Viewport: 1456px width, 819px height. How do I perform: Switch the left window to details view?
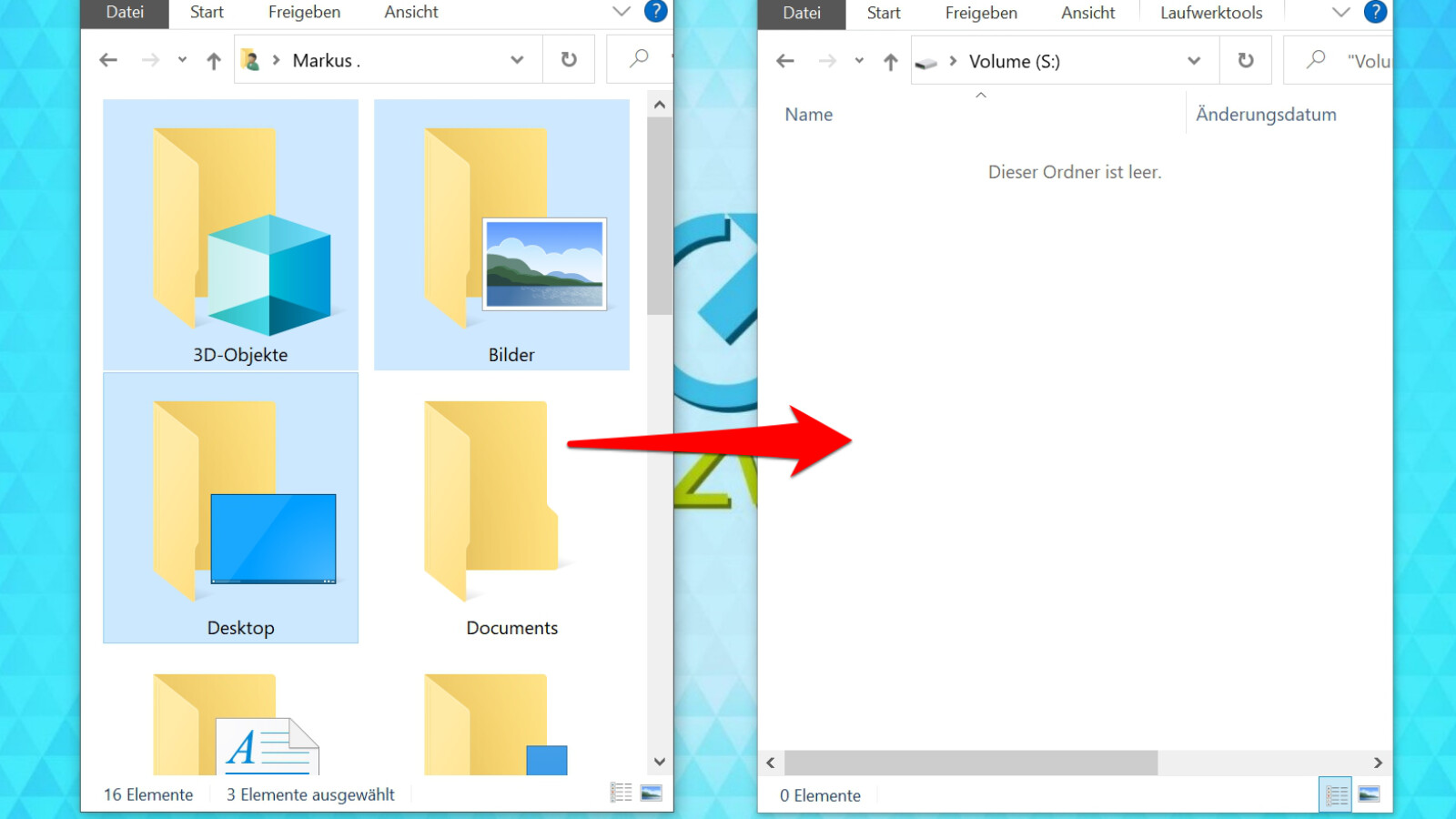pos(622,792)
